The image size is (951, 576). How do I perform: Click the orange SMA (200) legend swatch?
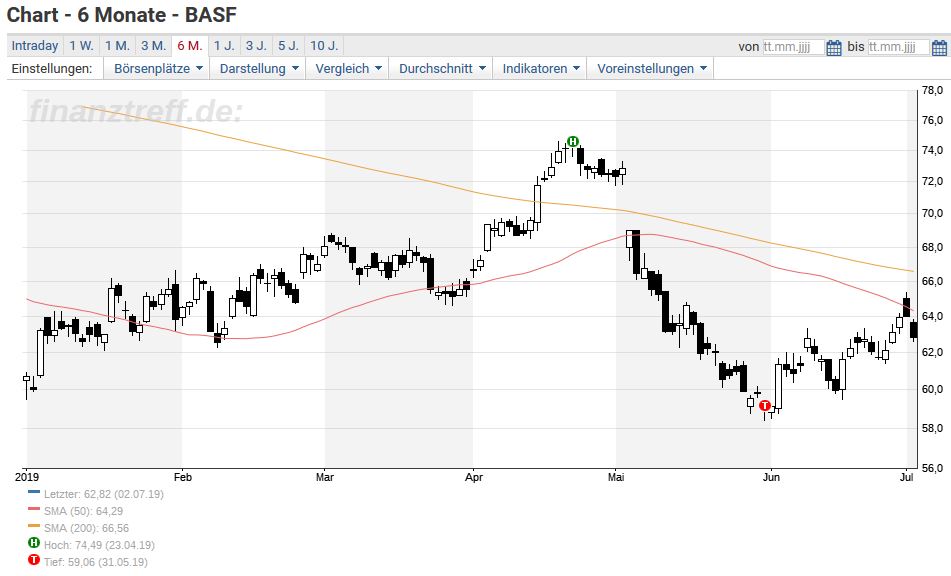click(34, 526)
